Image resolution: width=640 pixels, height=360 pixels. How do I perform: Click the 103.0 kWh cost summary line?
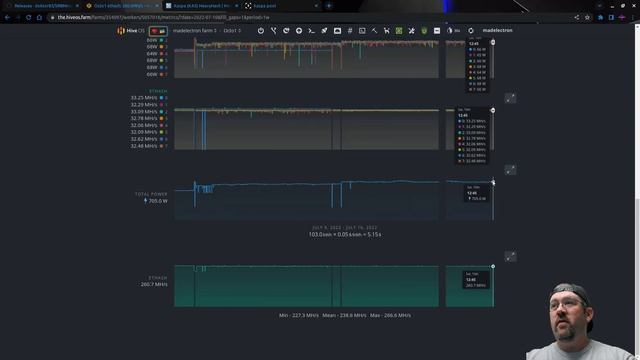[x=345, y=235]
